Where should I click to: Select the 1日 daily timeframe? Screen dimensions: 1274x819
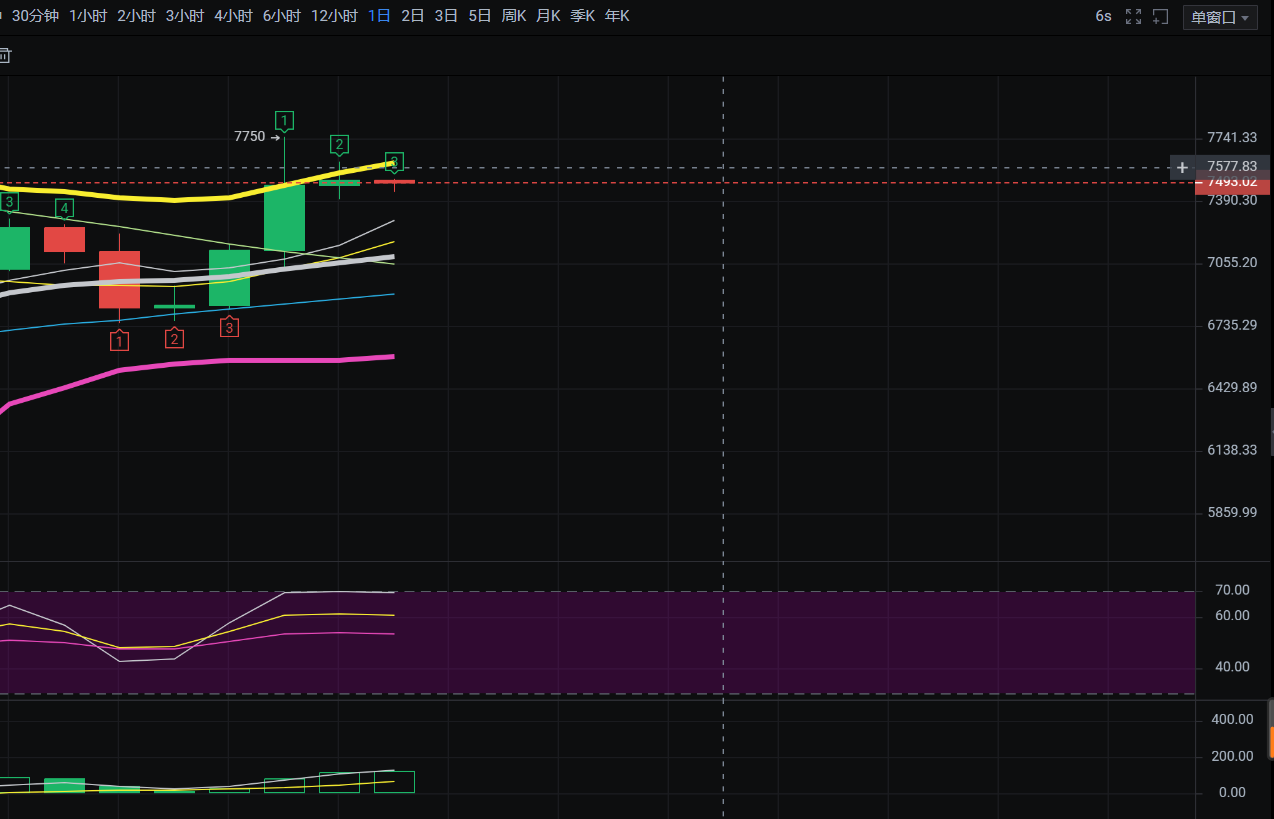379,16
